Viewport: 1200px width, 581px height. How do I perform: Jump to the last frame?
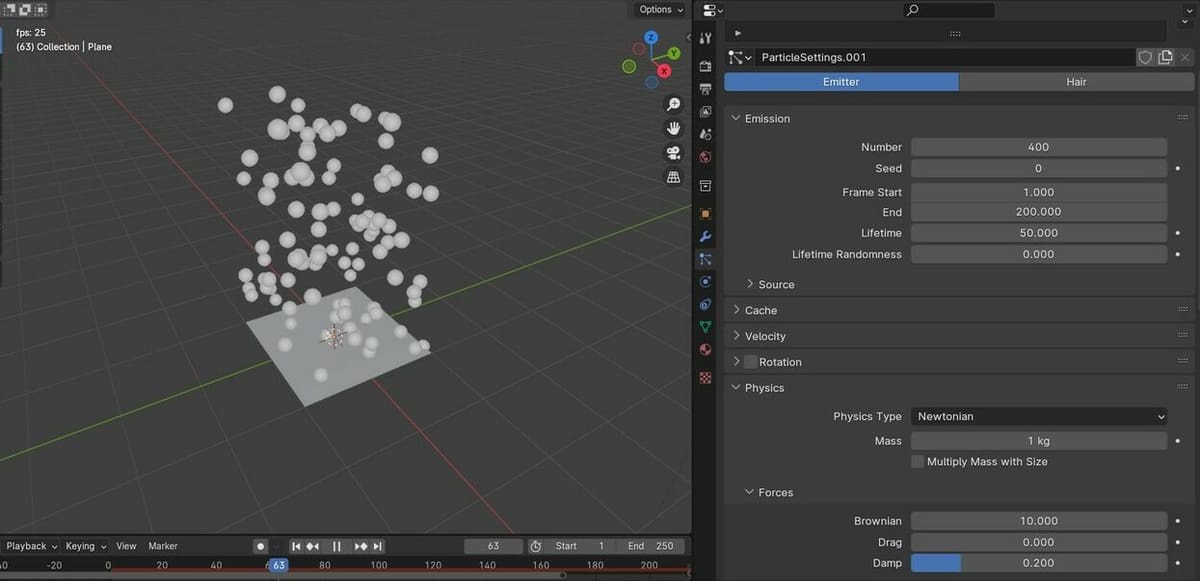point(377,546)
